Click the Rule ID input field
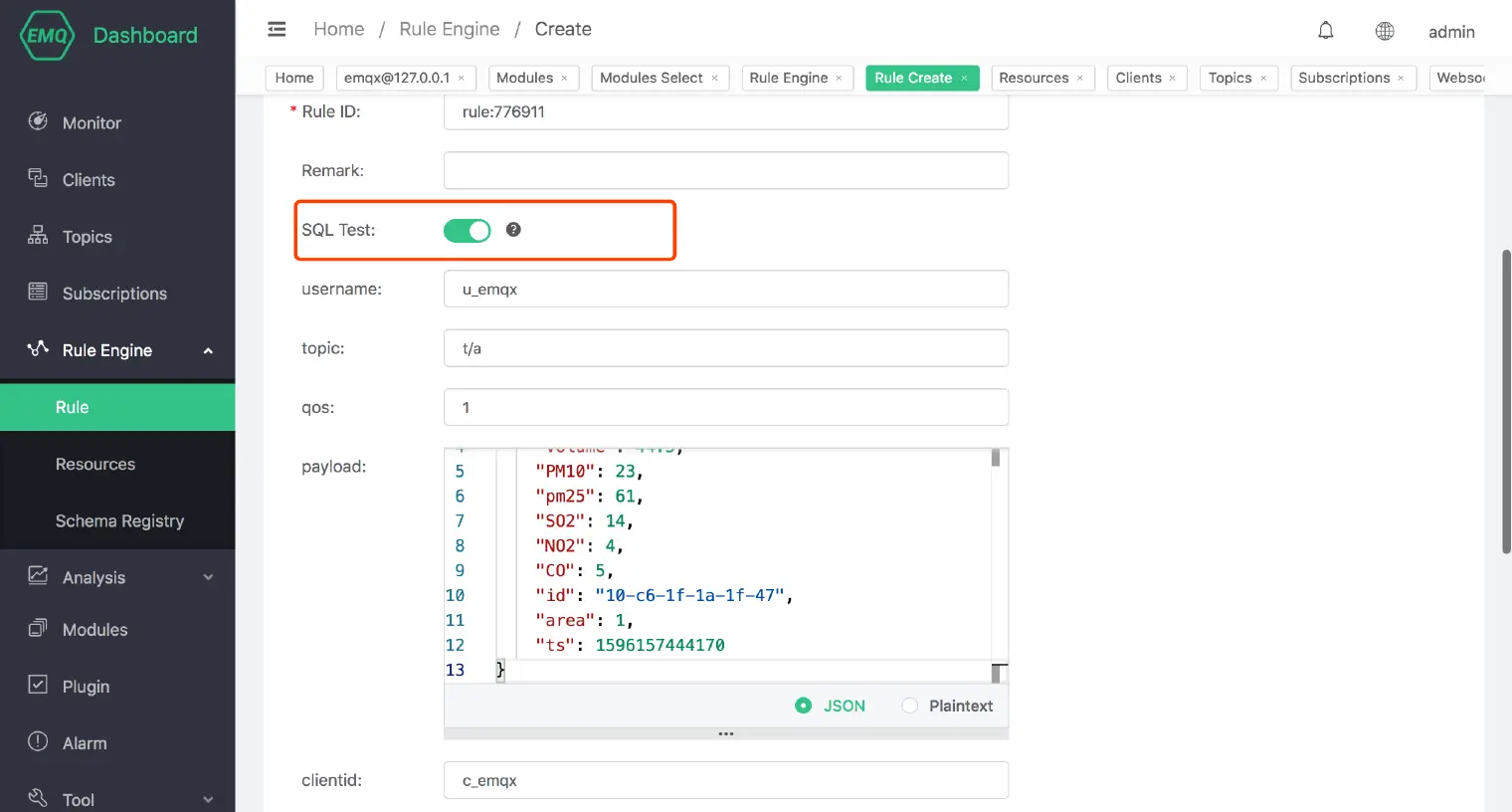 tap(726, 111)
